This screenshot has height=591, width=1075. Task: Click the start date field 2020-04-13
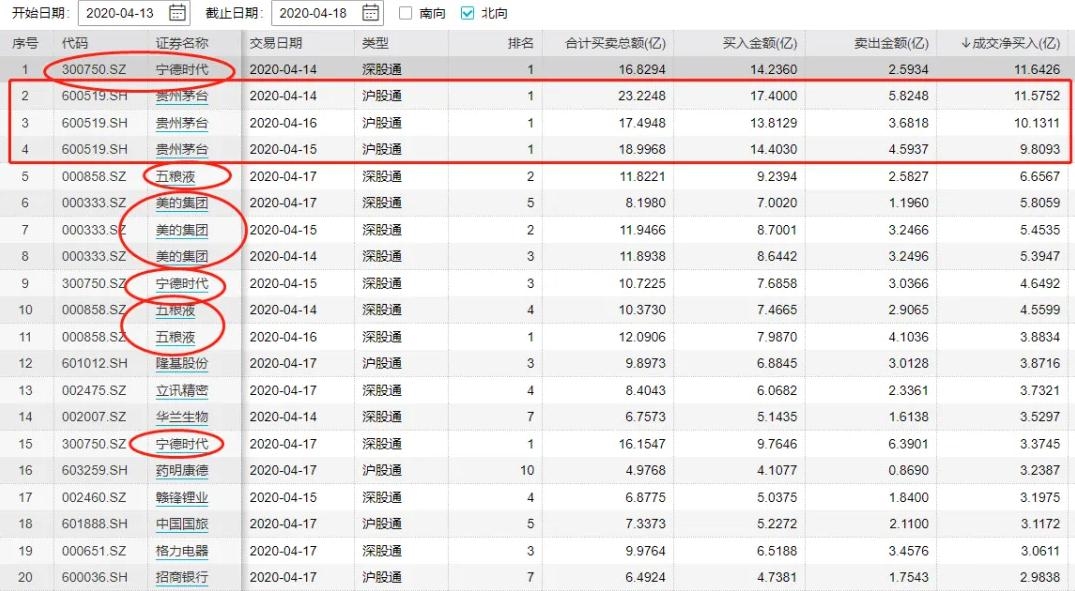(x=134, y=13)
